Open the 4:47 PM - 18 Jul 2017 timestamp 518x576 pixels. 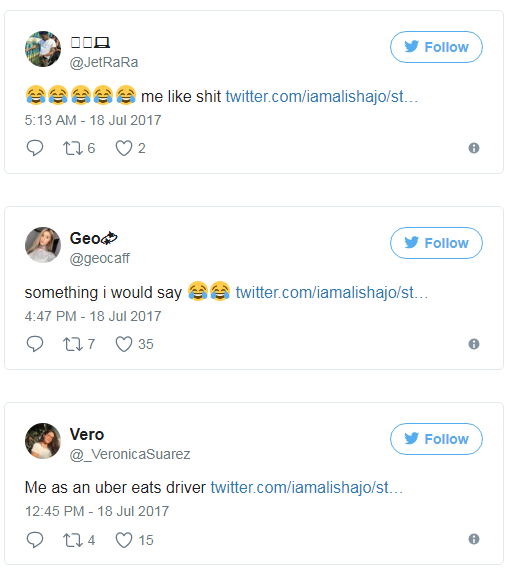(93, 316)
